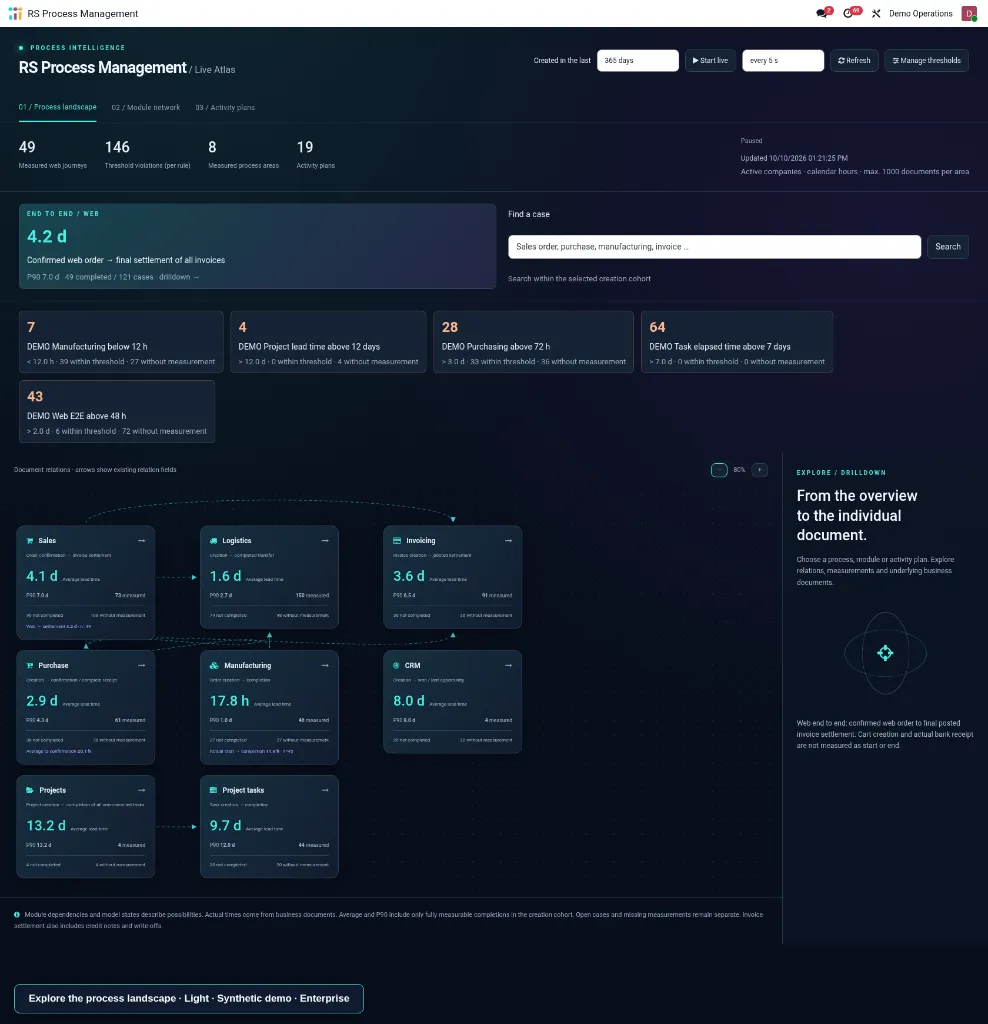Screen dimensions: 988x1024
Task: Start live refresh mode
Action: tap(710, 61)
